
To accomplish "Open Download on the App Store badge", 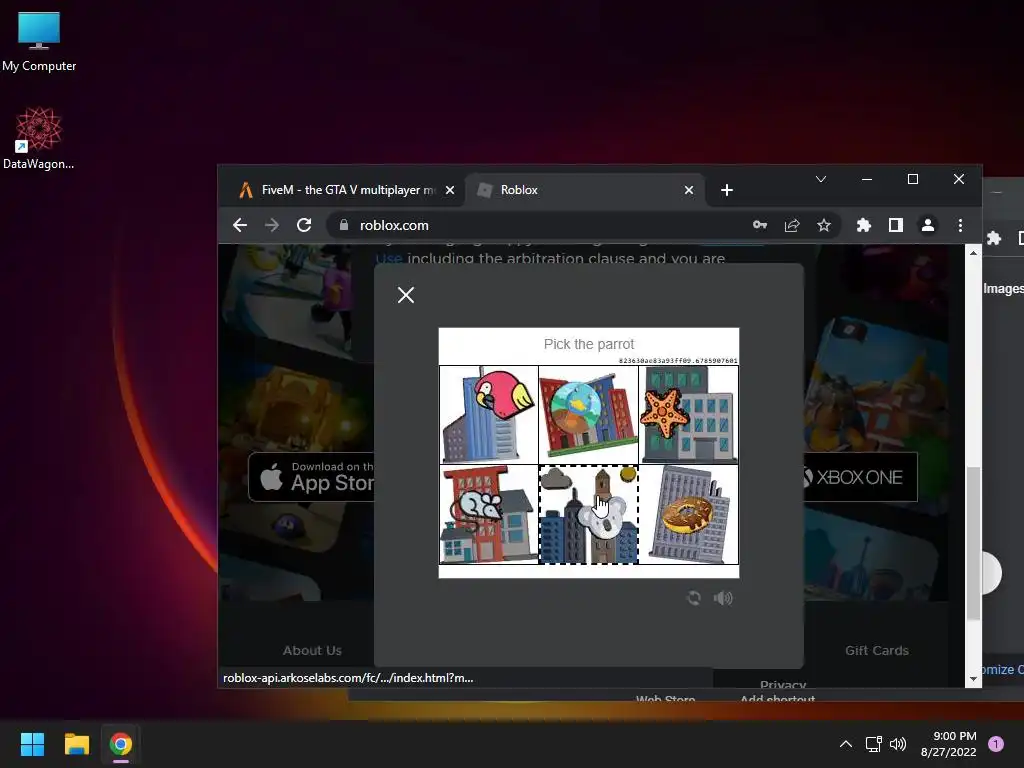I will tap(312, 477).
